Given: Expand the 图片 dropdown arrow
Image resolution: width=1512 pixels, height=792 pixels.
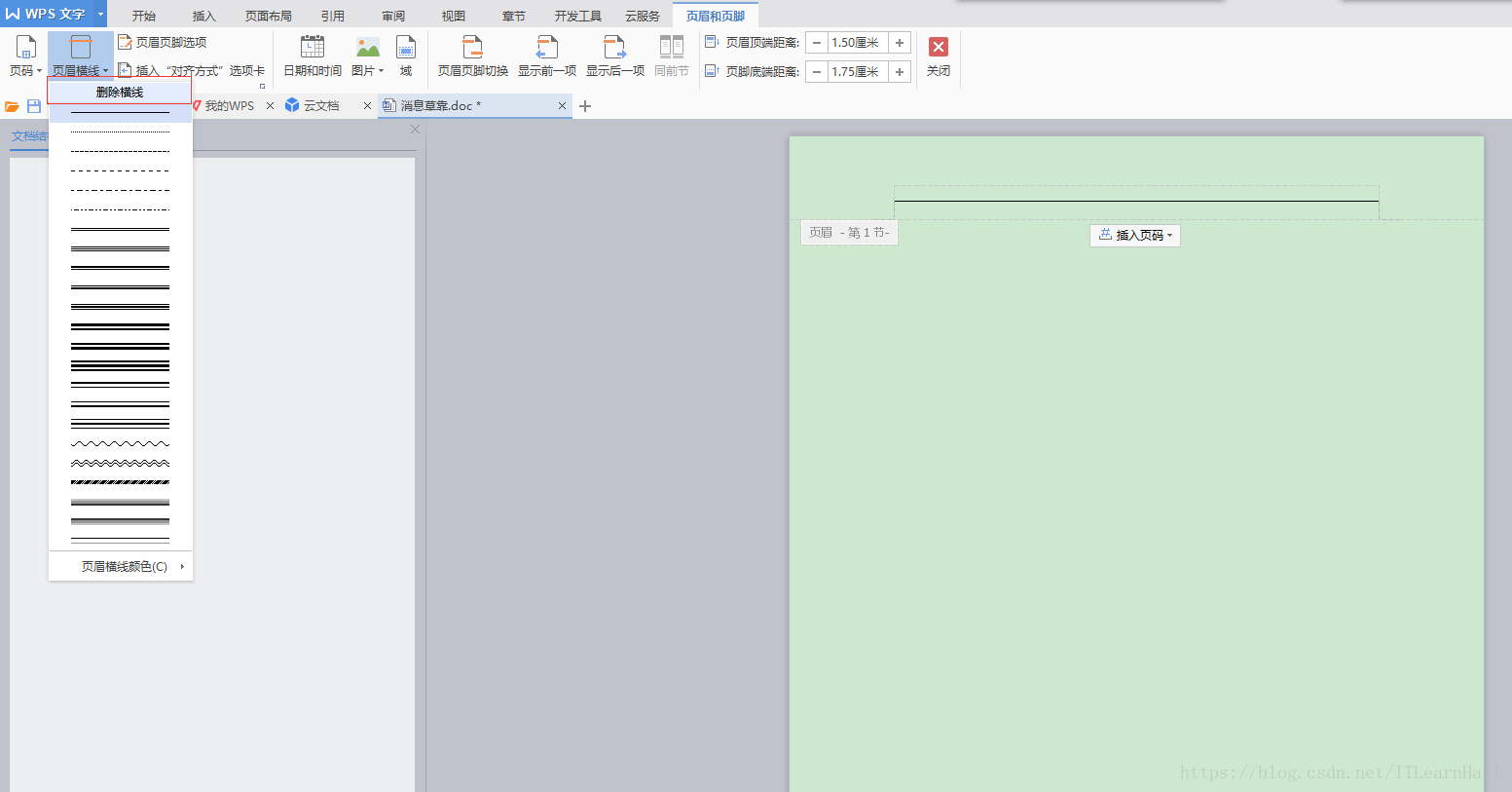Looking at the screenshot, I should click(x=382, y=71).
